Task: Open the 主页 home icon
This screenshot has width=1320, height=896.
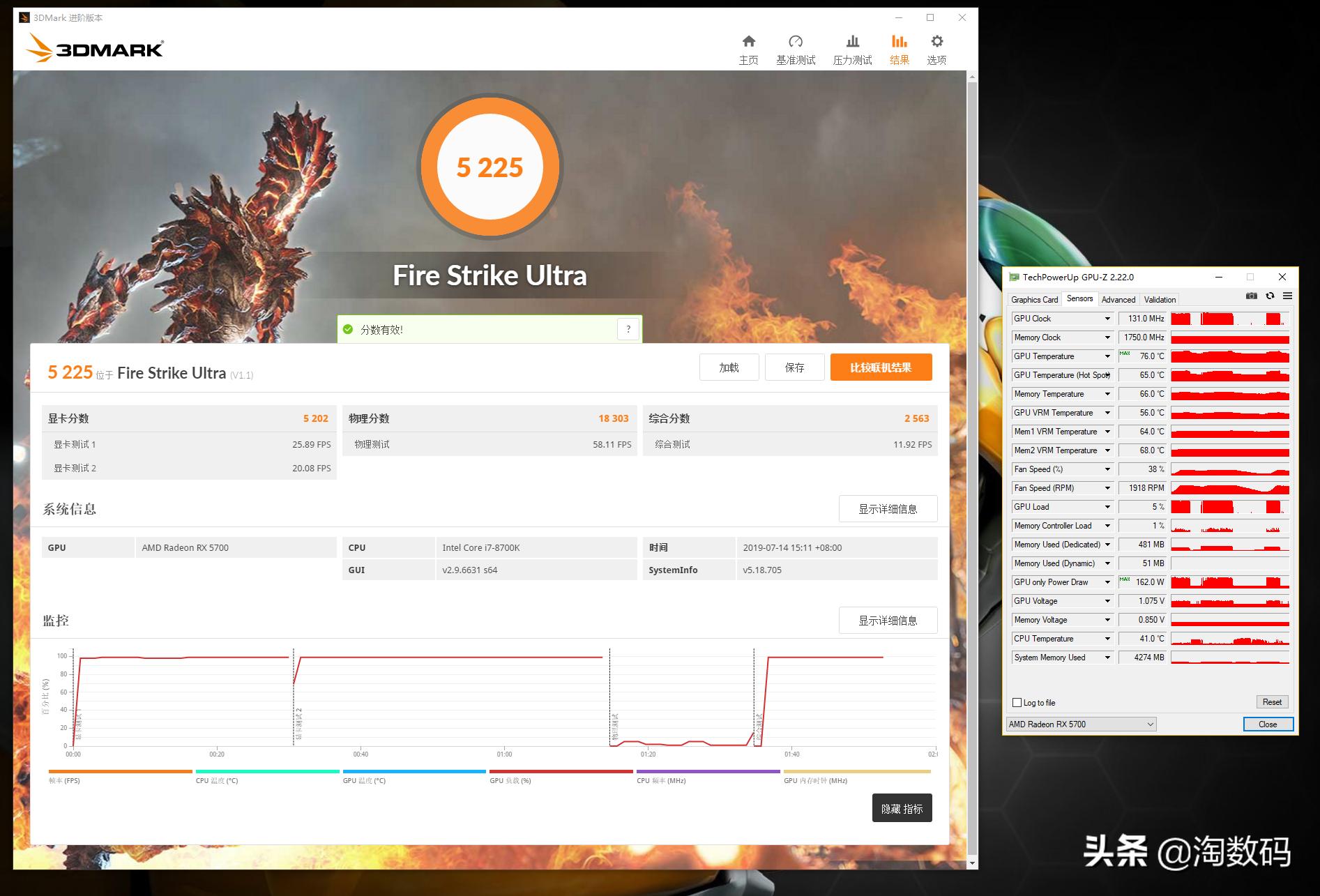Action: pyautogui.click(x=748, y=42)
